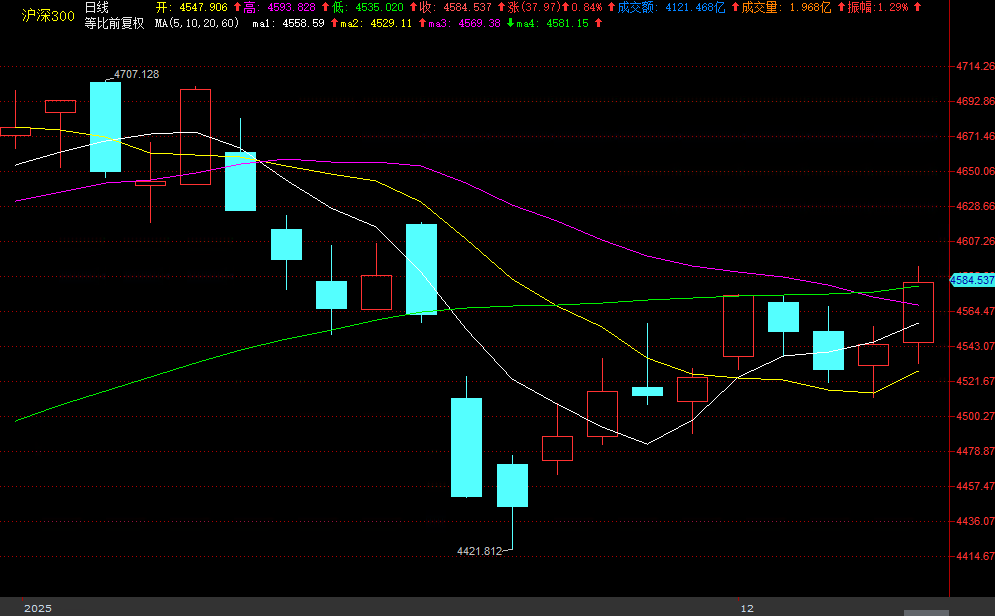The image size is (995, 616).
Task: Change the 等比前复权 adjustment mode
Action: coord(113,22)
